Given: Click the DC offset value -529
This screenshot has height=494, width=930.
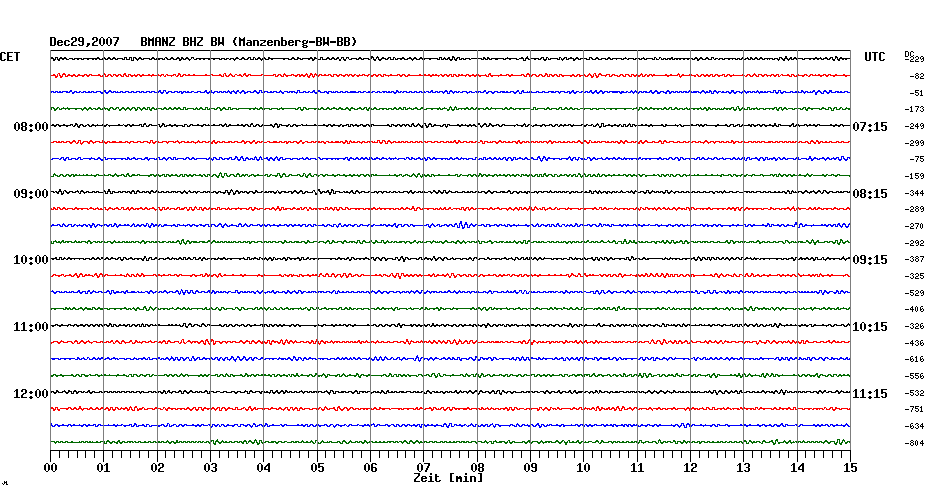Looking at the screenshot, I should coord(915,293).
